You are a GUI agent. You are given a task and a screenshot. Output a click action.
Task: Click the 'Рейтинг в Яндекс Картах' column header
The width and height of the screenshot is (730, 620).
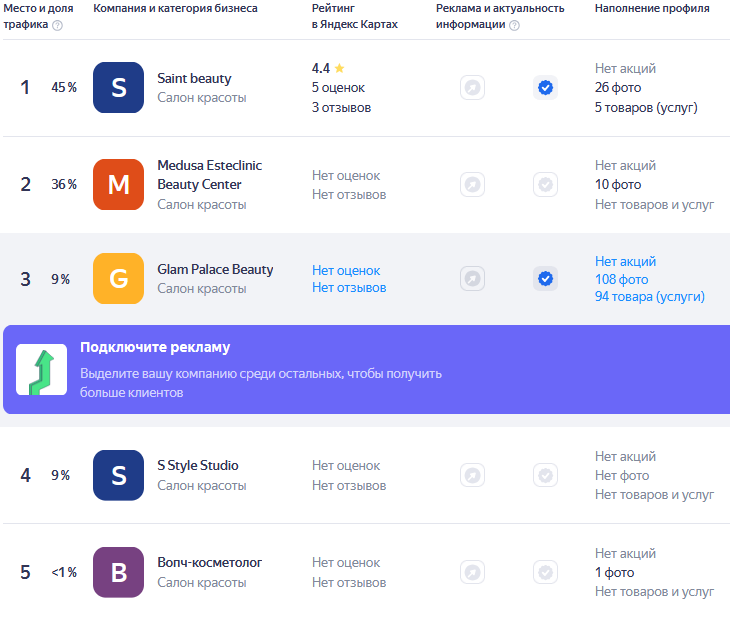pos(355,16)
